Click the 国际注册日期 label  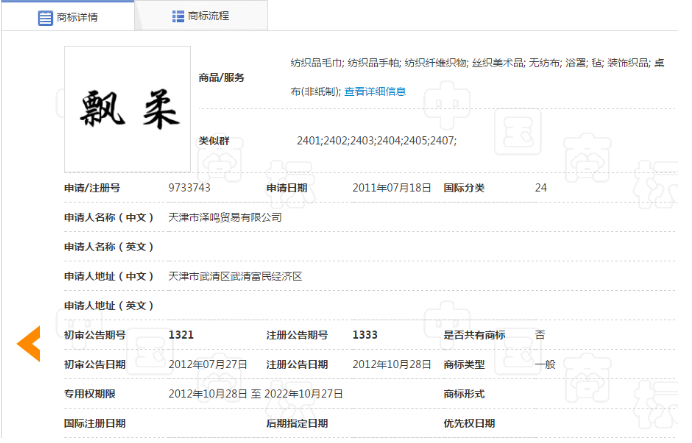point(95,424)
